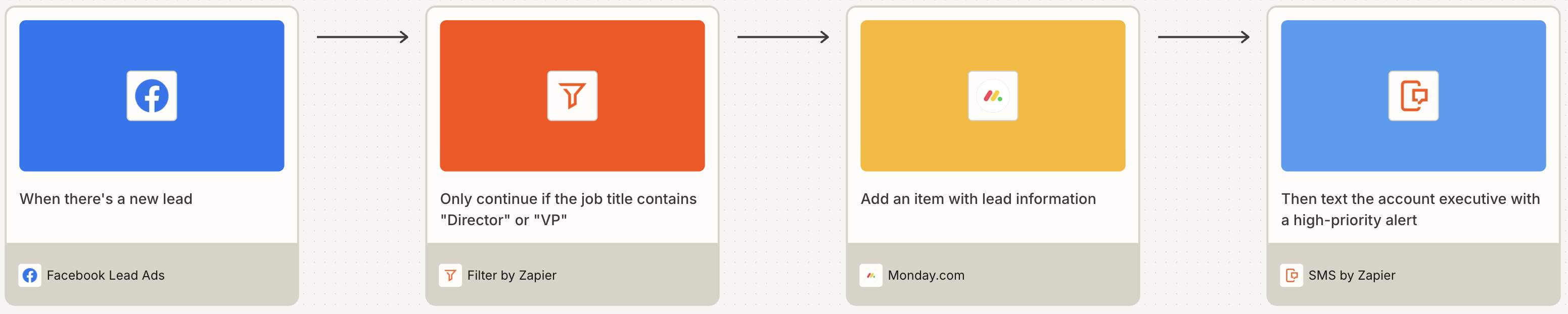Select "Add an item with lead information" text
Image resolution: width=1568 pixels, height=314 pixels.
(x=978, y=198)
